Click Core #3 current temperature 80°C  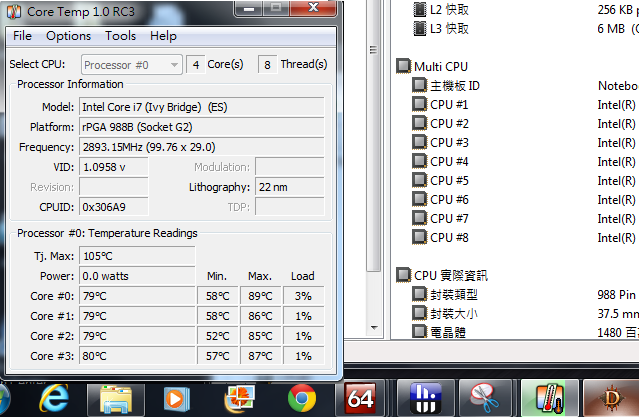click(x=137, y=356)
